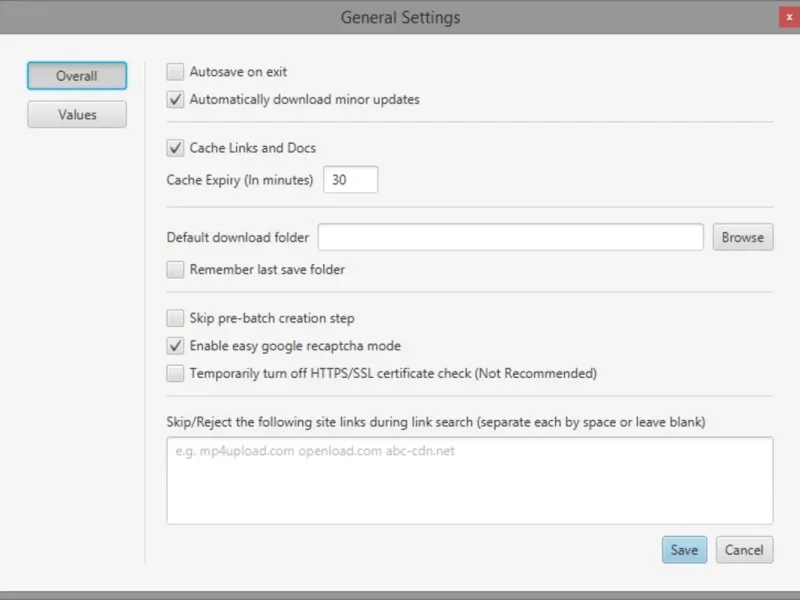The width and height of the screenshot is (800, 600).
Task: Click Browse to choose a download folder
Action: (x=743, y=237)
